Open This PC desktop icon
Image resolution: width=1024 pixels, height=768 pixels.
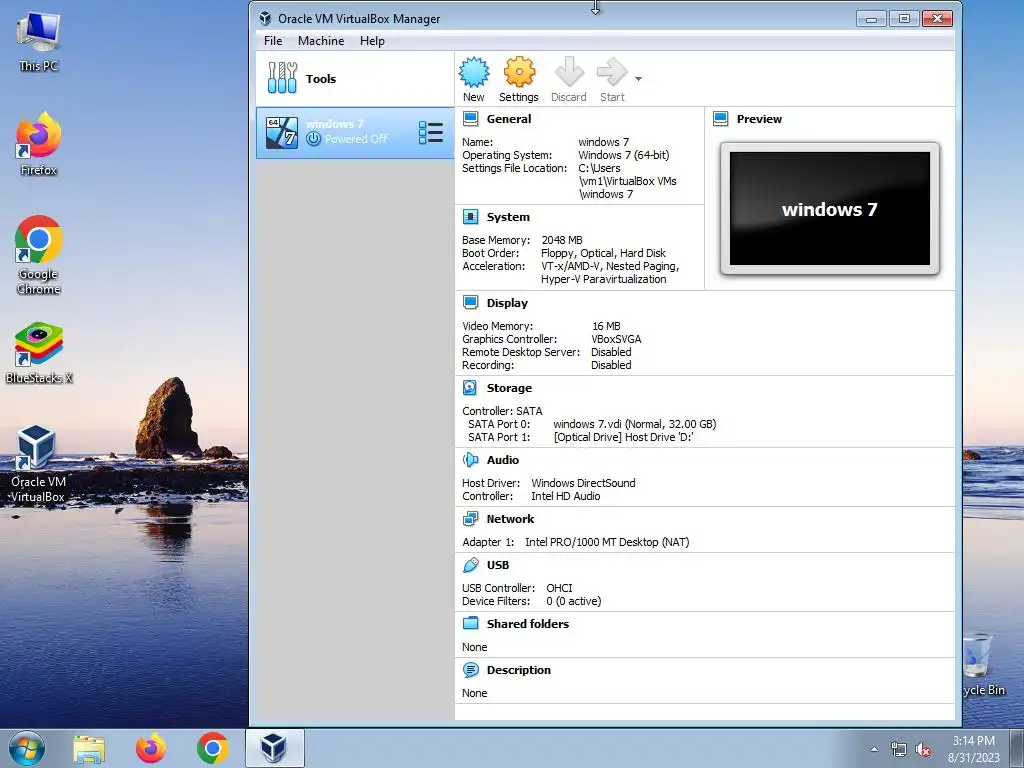coord(39,42)
